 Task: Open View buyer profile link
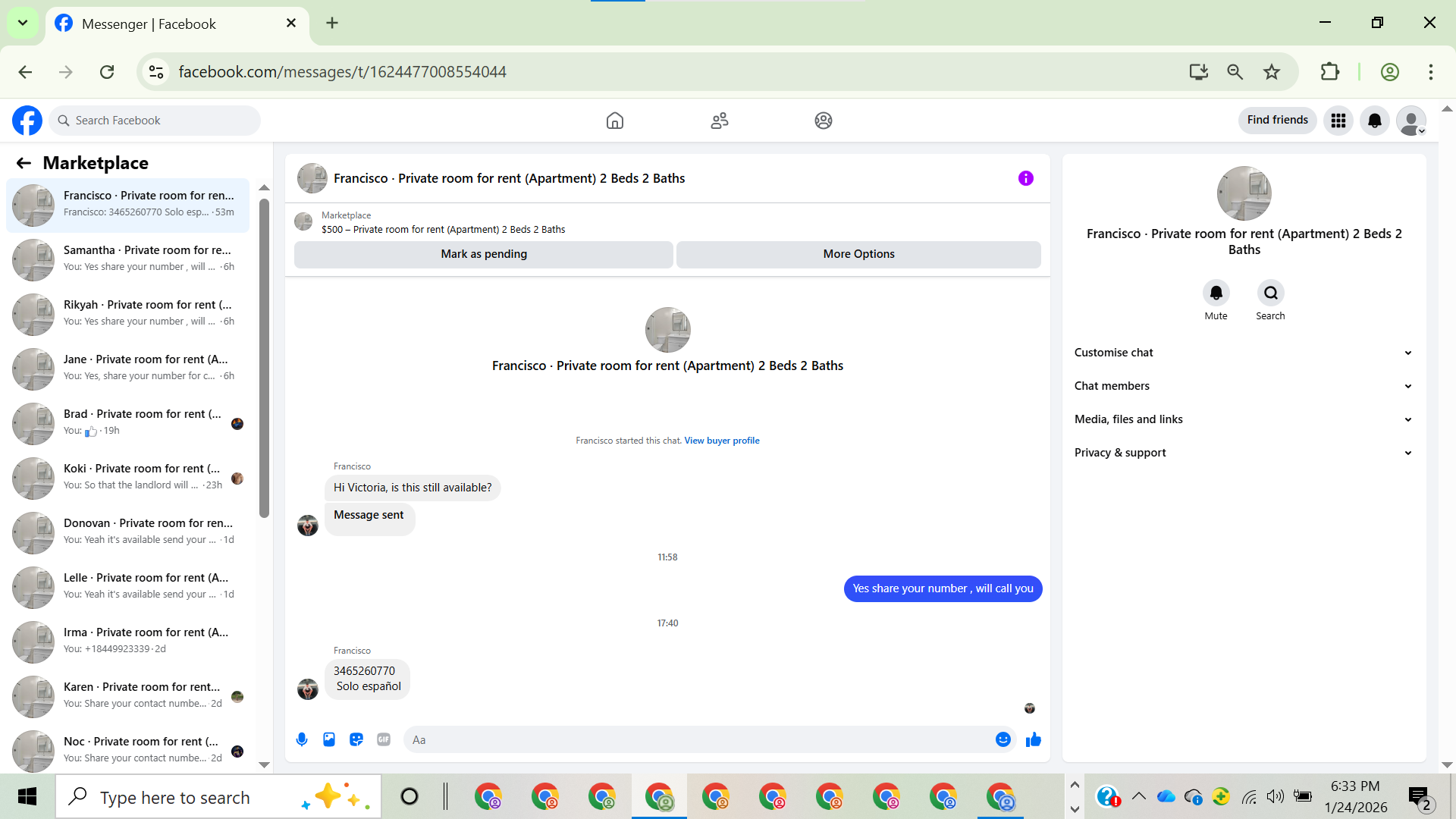[x=721, y=441]
